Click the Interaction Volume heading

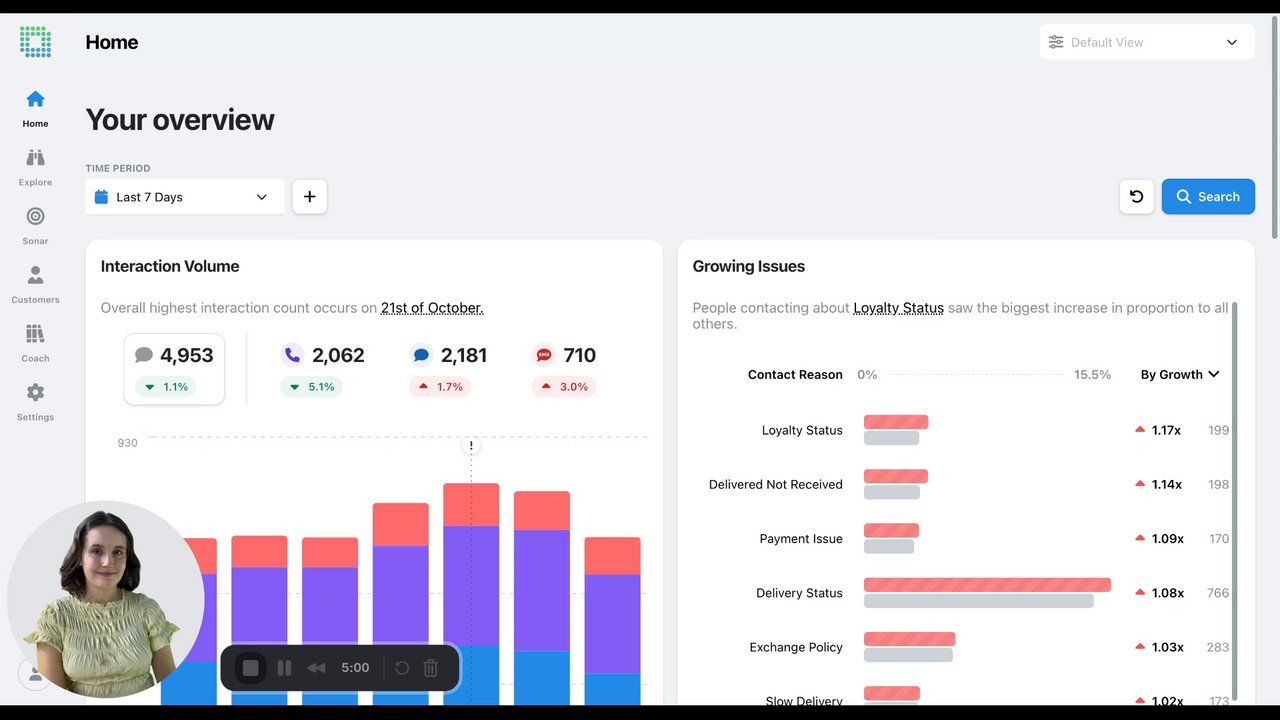(x=170, y=266)
